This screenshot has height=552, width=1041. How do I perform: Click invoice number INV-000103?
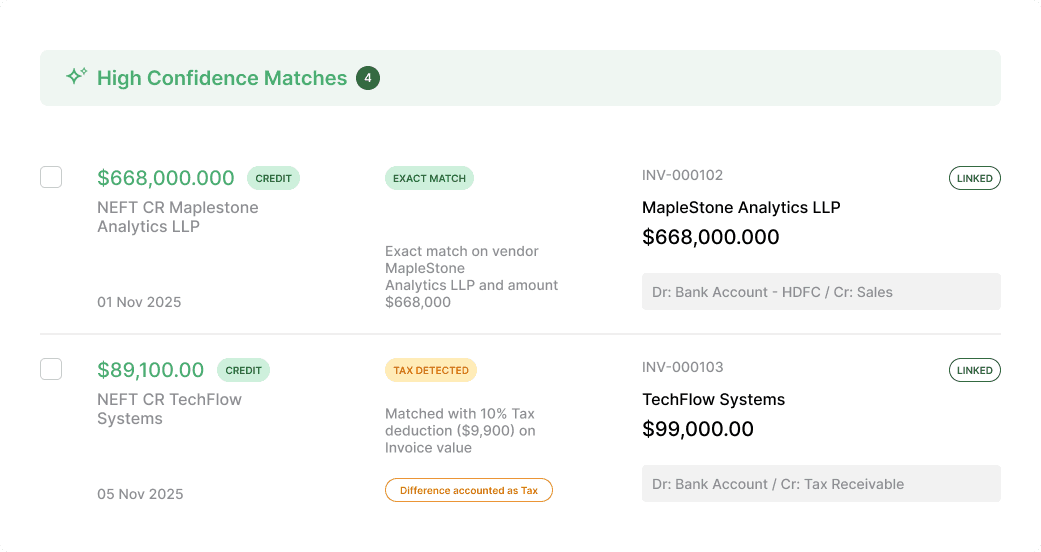point(682,367)
